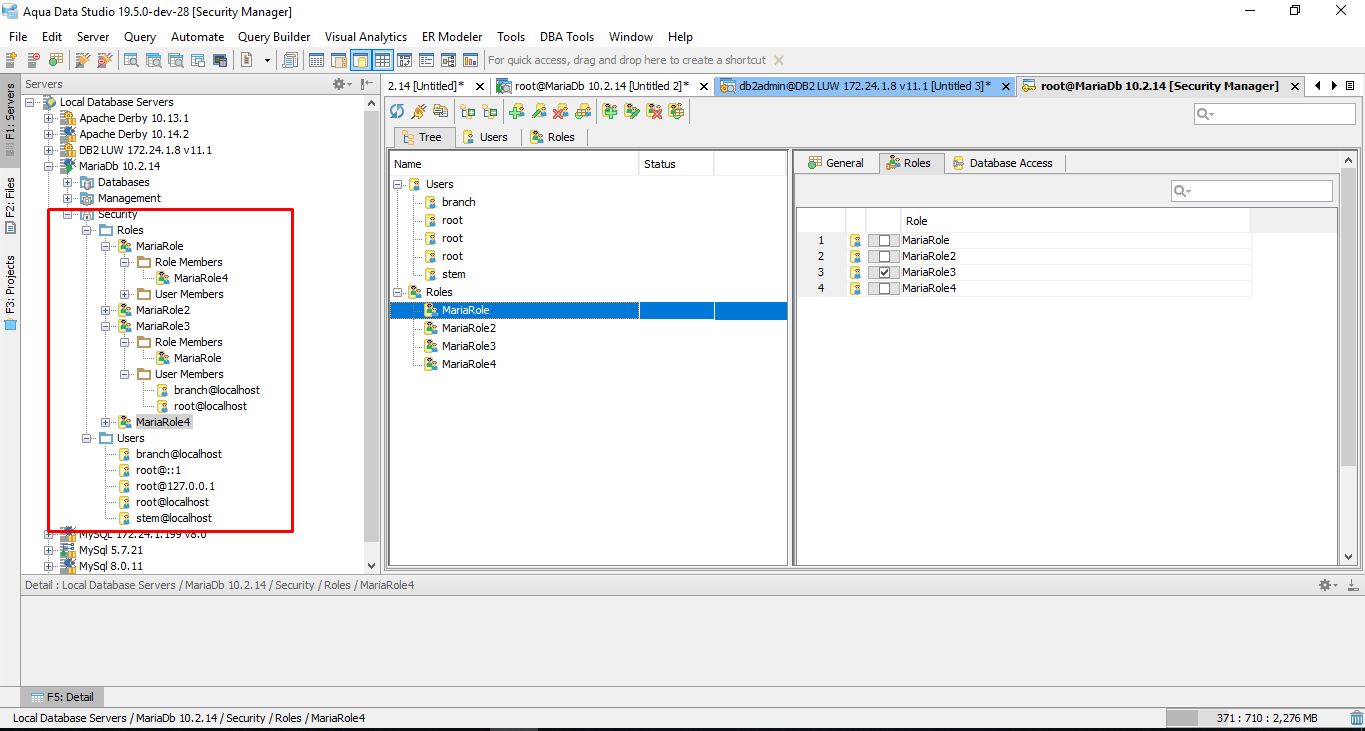Open the F2: Files side panel
1365x731 pixels.
coord(10,207)
